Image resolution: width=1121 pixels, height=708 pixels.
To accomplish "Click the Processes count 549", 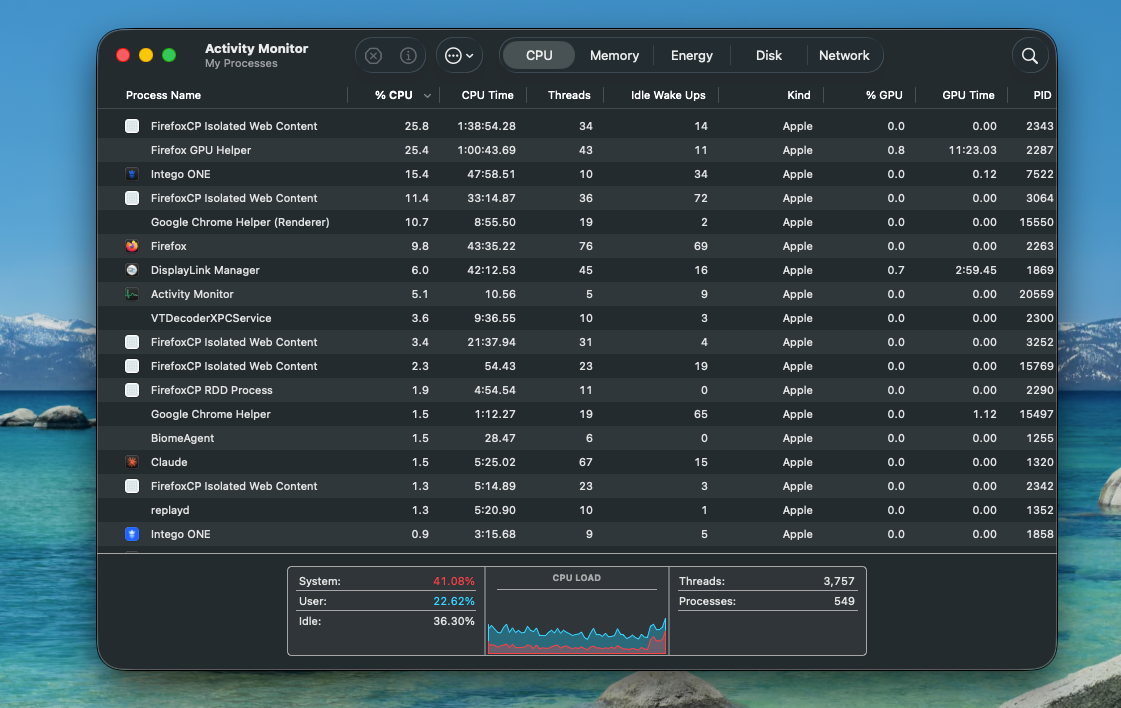I will pos(844,601).
